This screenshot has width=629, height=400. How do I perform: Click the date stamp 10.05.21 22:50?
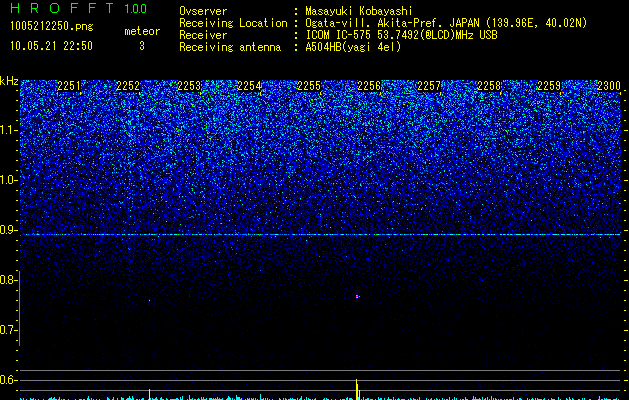point(51,46)
